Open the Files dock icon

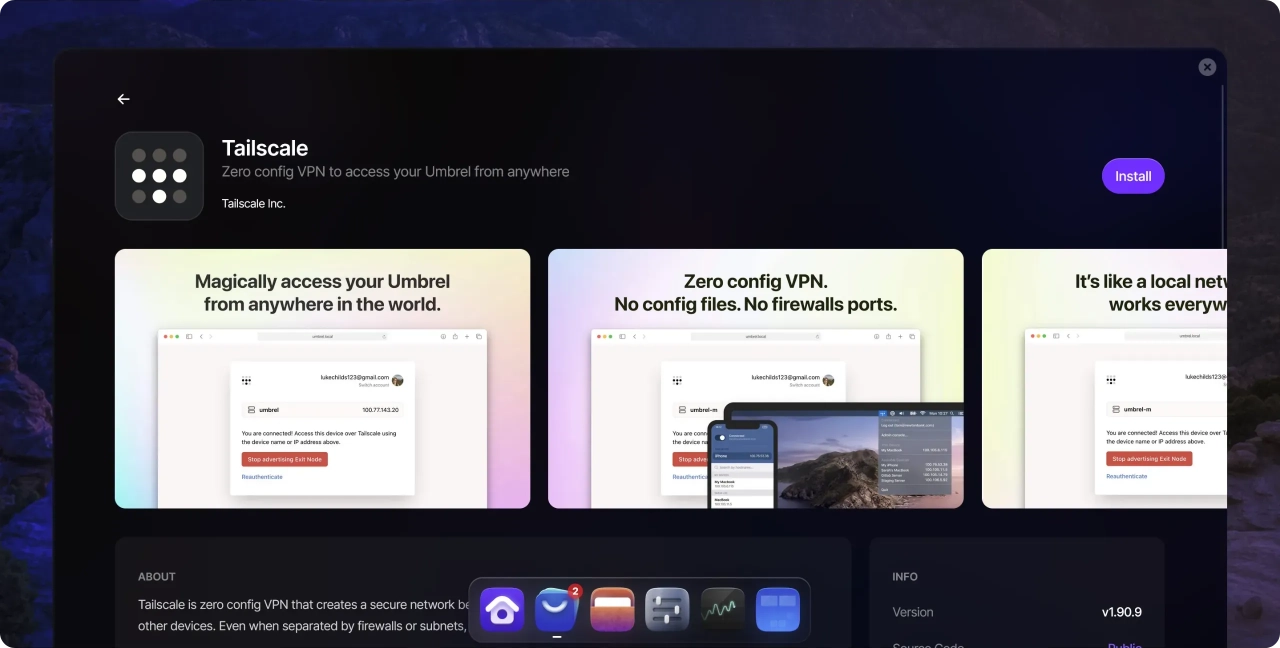click(x=612, y=609)
